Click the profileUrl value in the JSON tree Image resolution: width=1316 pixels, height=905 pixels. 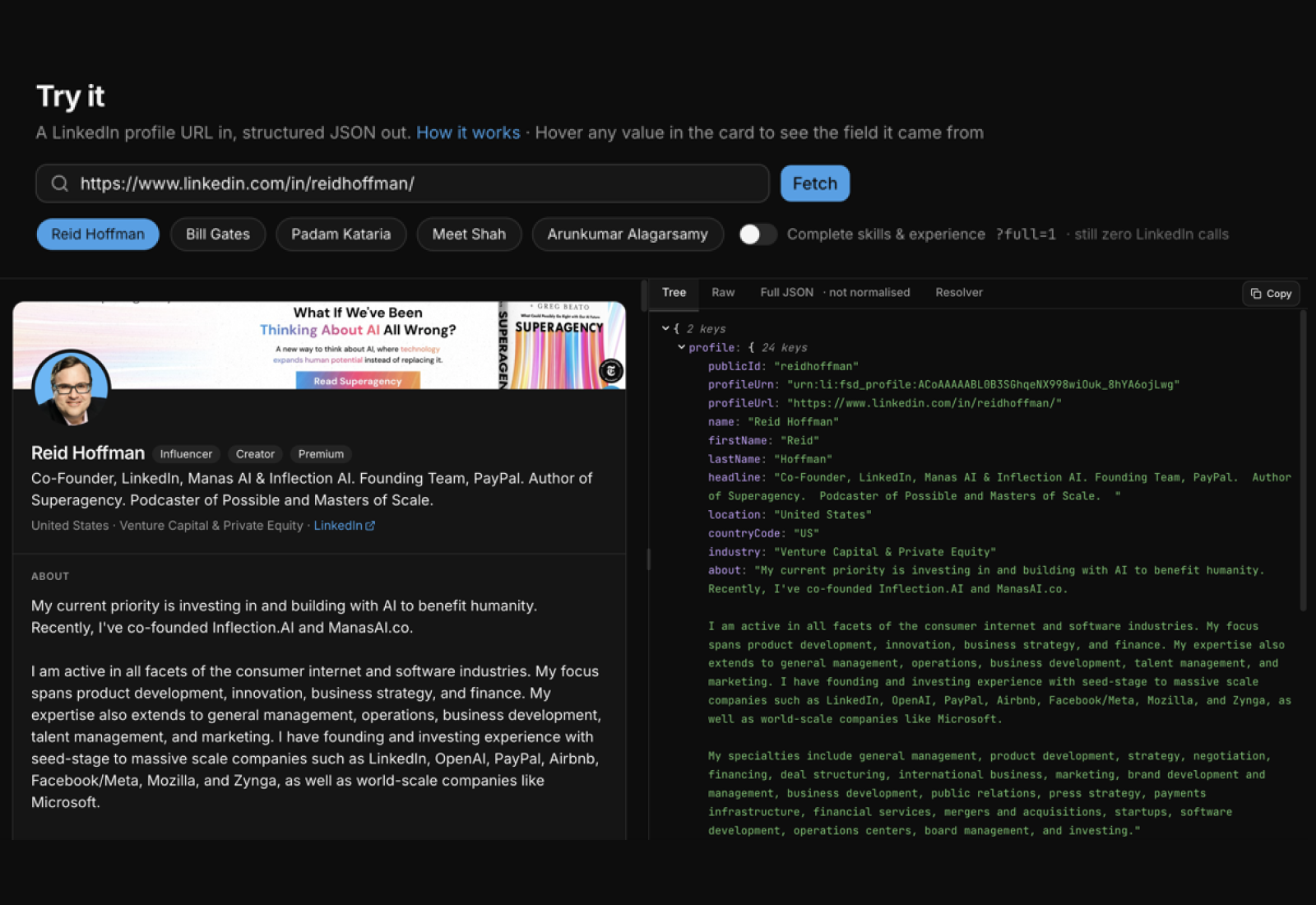point(924,403)
